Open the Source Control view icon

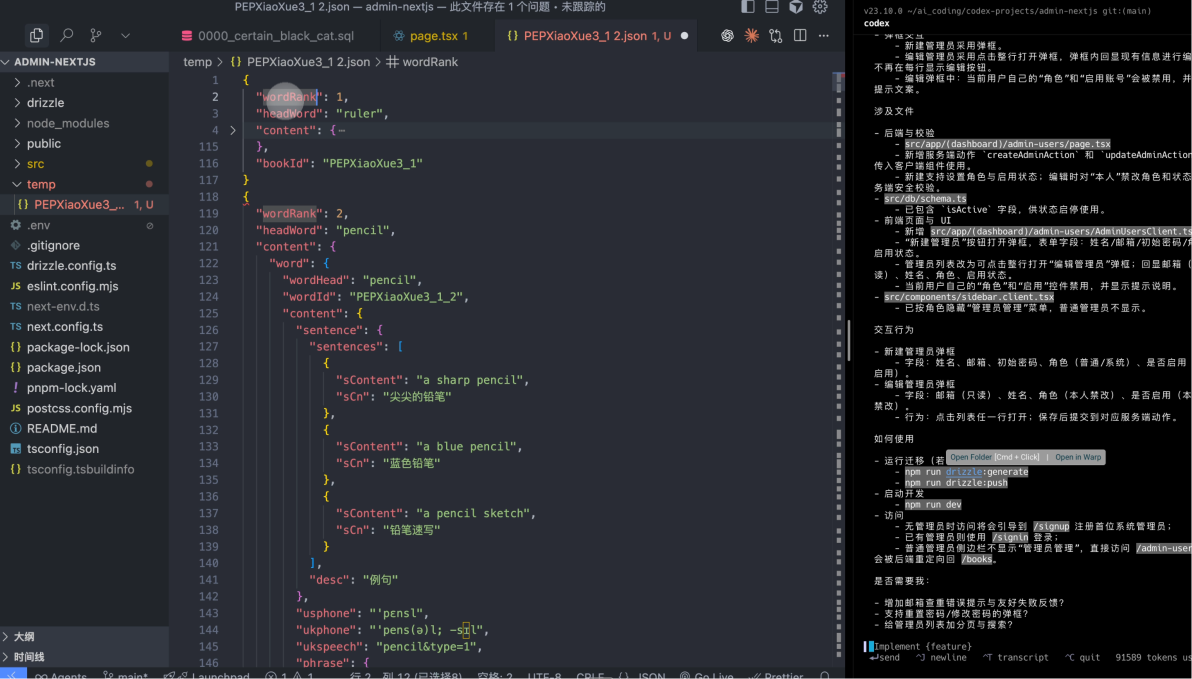96,35
